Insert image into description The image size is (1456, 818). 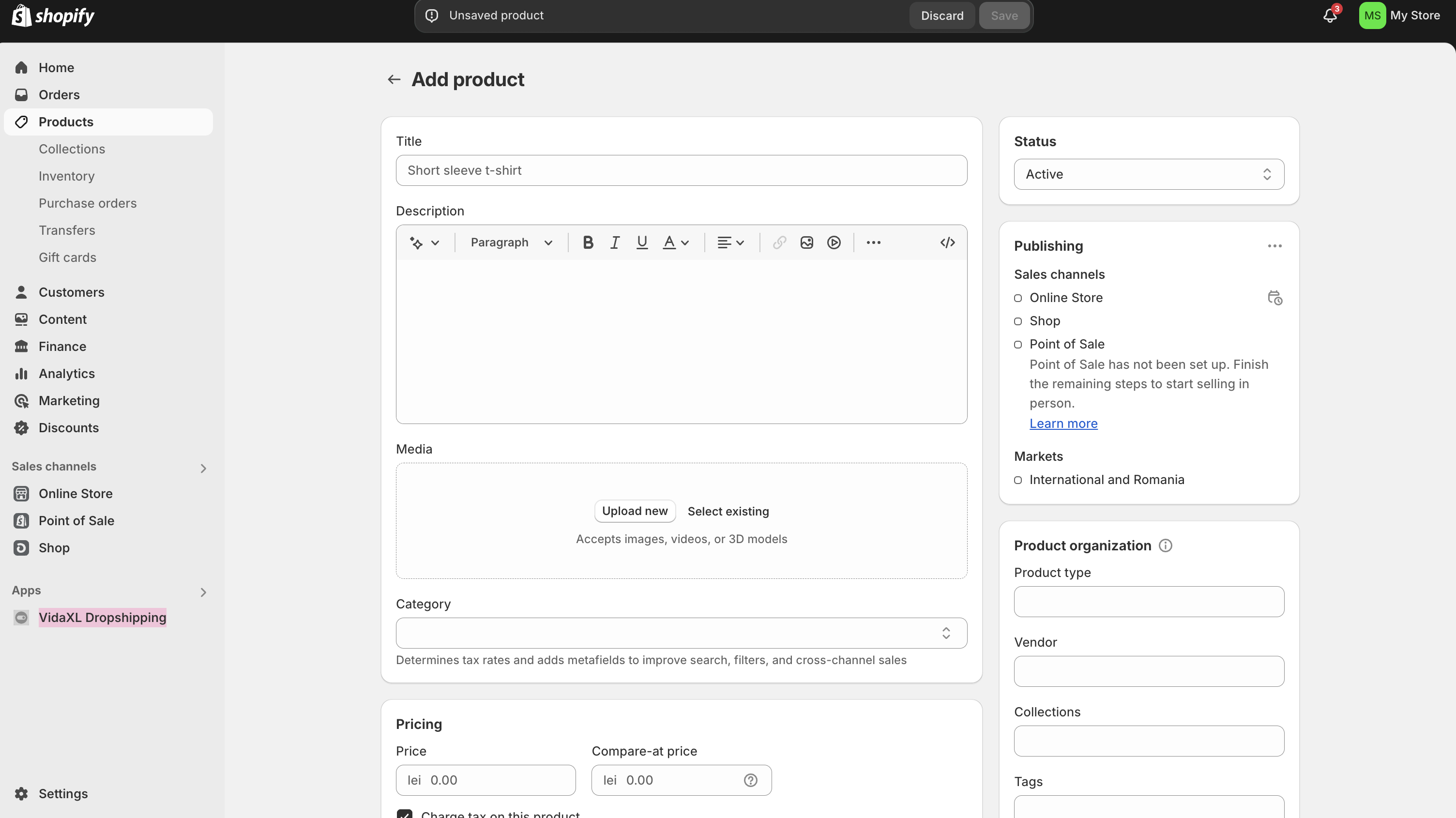[x=806, y=242]
